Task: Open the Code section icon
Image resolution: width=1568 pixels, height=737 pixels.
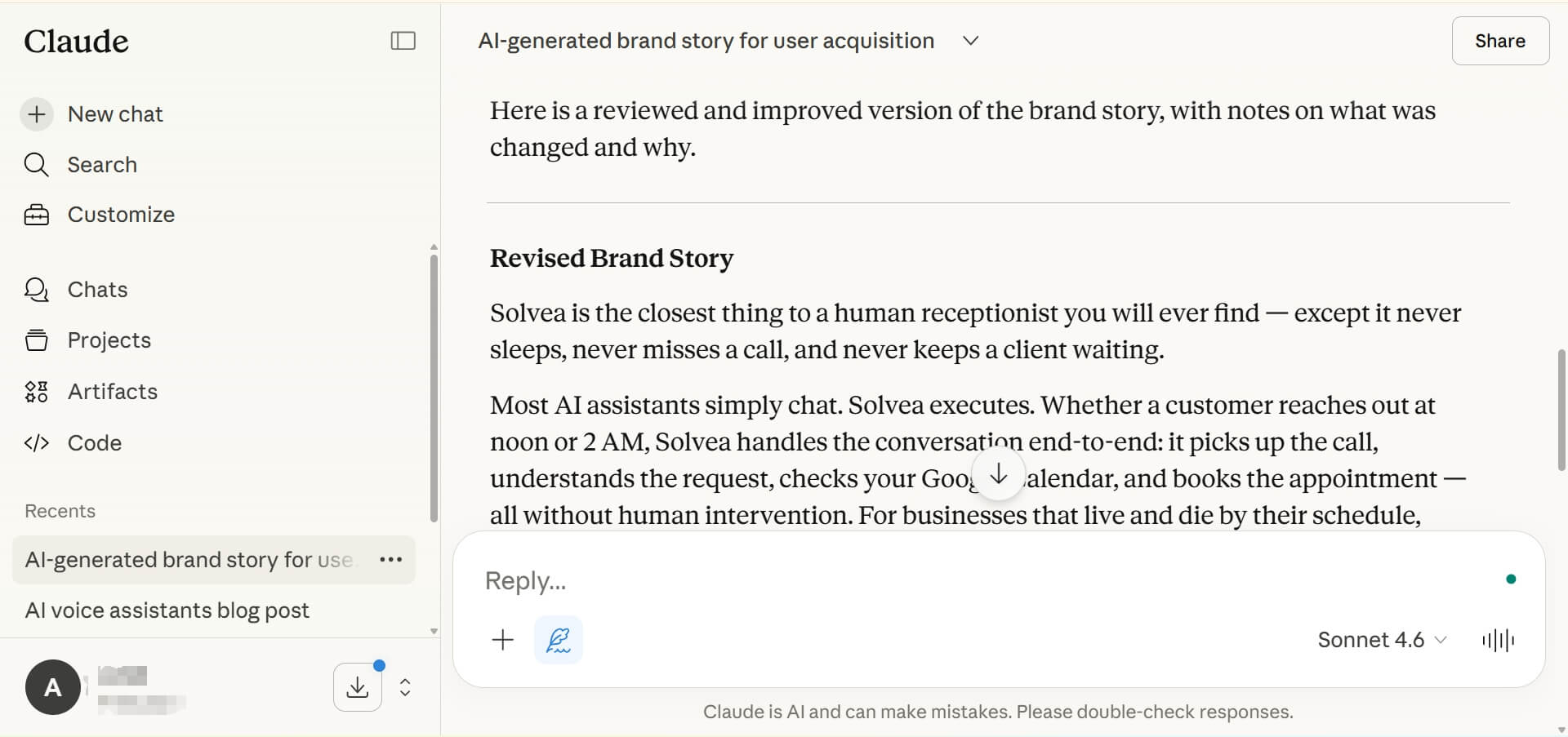Action: (x=36, y=443)
